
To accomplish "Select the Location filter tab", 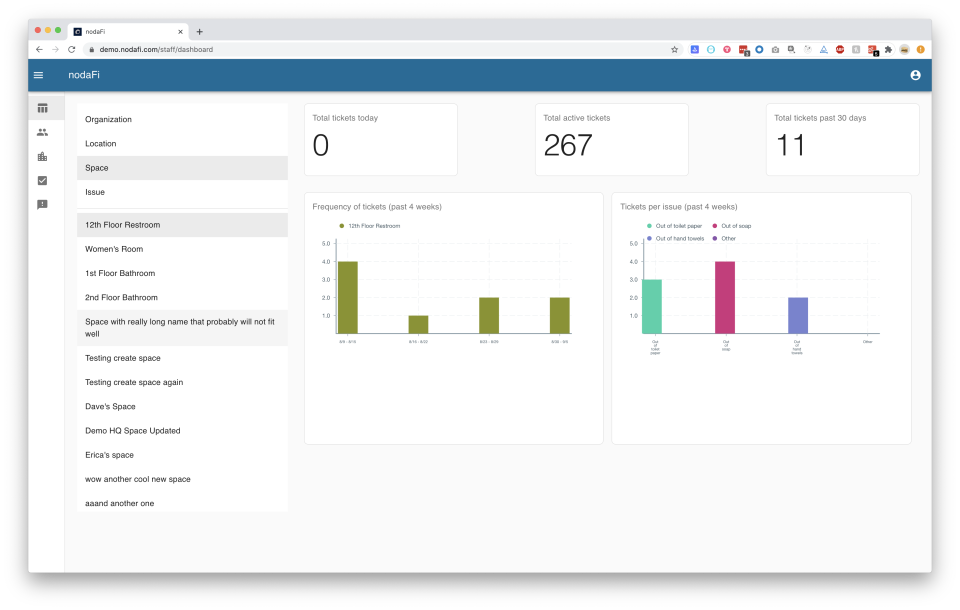I will coord(101,144).
